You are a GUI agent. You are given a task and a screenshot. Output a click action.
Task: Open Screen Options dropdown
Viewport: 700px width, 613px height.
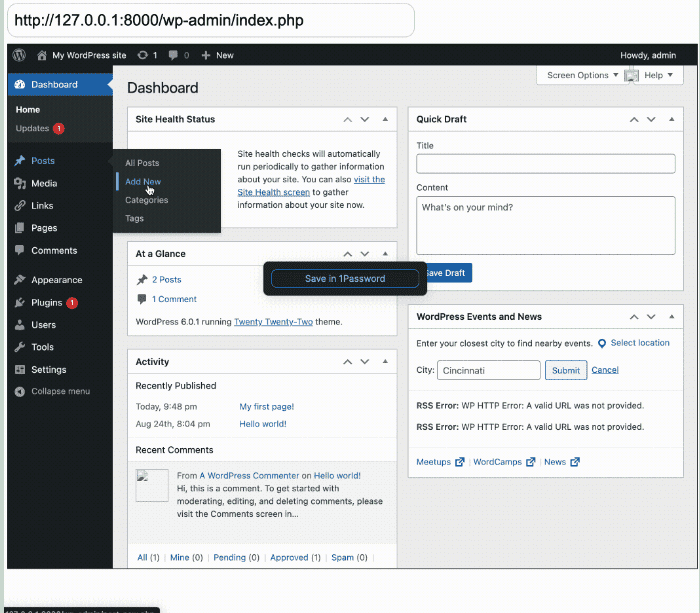582,75
